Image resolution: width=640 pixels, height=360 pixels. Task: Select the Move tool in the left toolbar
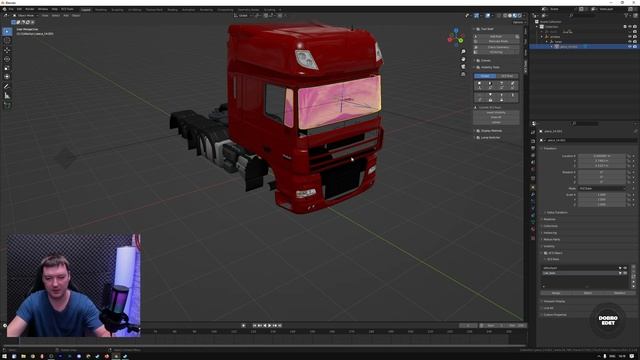pos(7,50)
